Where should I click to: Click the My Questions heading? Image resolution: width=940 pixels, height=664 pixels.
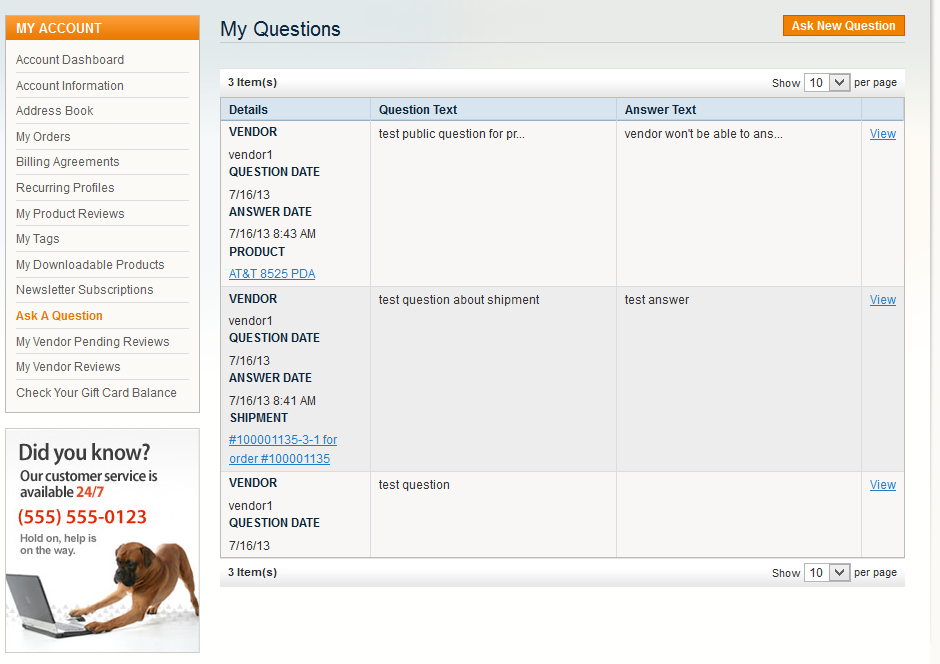tap(281, 29)
